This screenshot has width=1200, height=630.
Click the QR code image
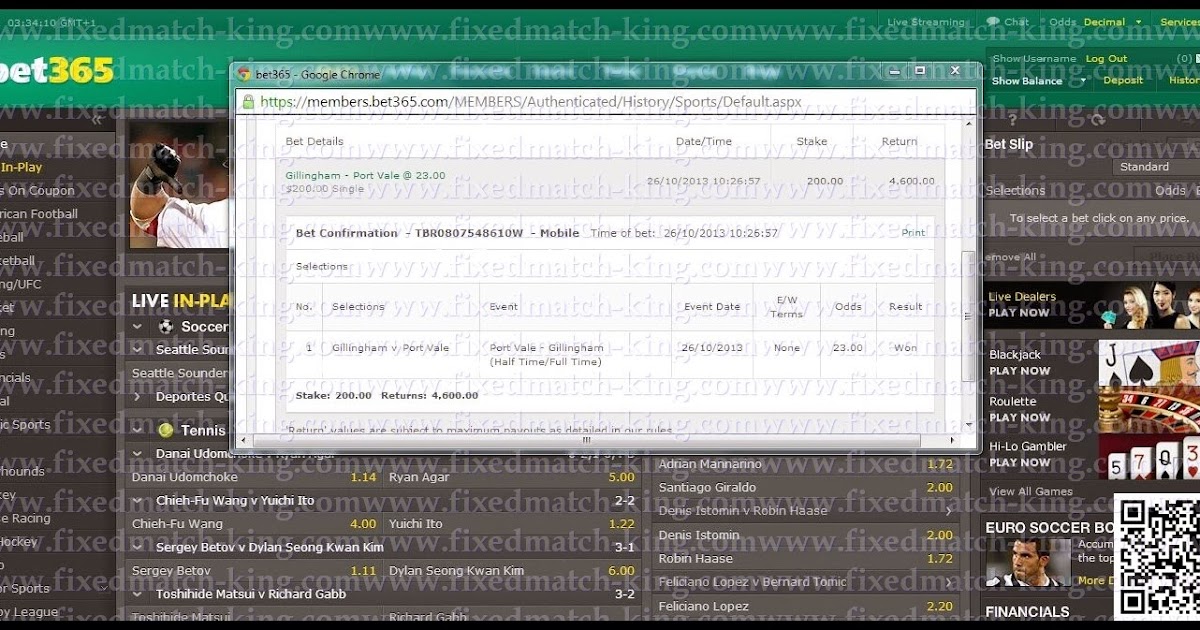pyautogui.click(x=1157, y=556)
